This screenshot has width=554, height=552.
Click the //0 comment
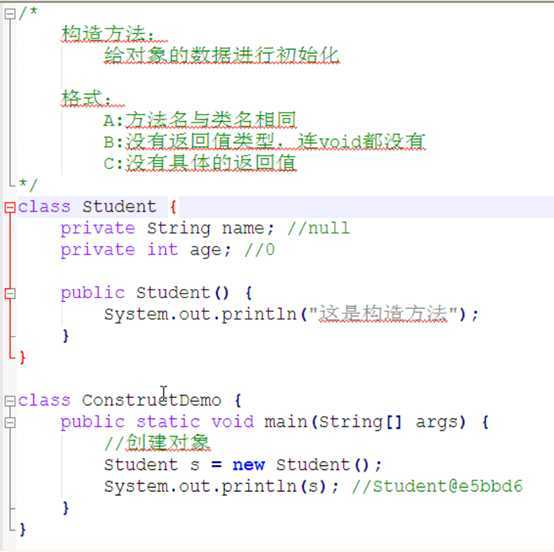260,250
